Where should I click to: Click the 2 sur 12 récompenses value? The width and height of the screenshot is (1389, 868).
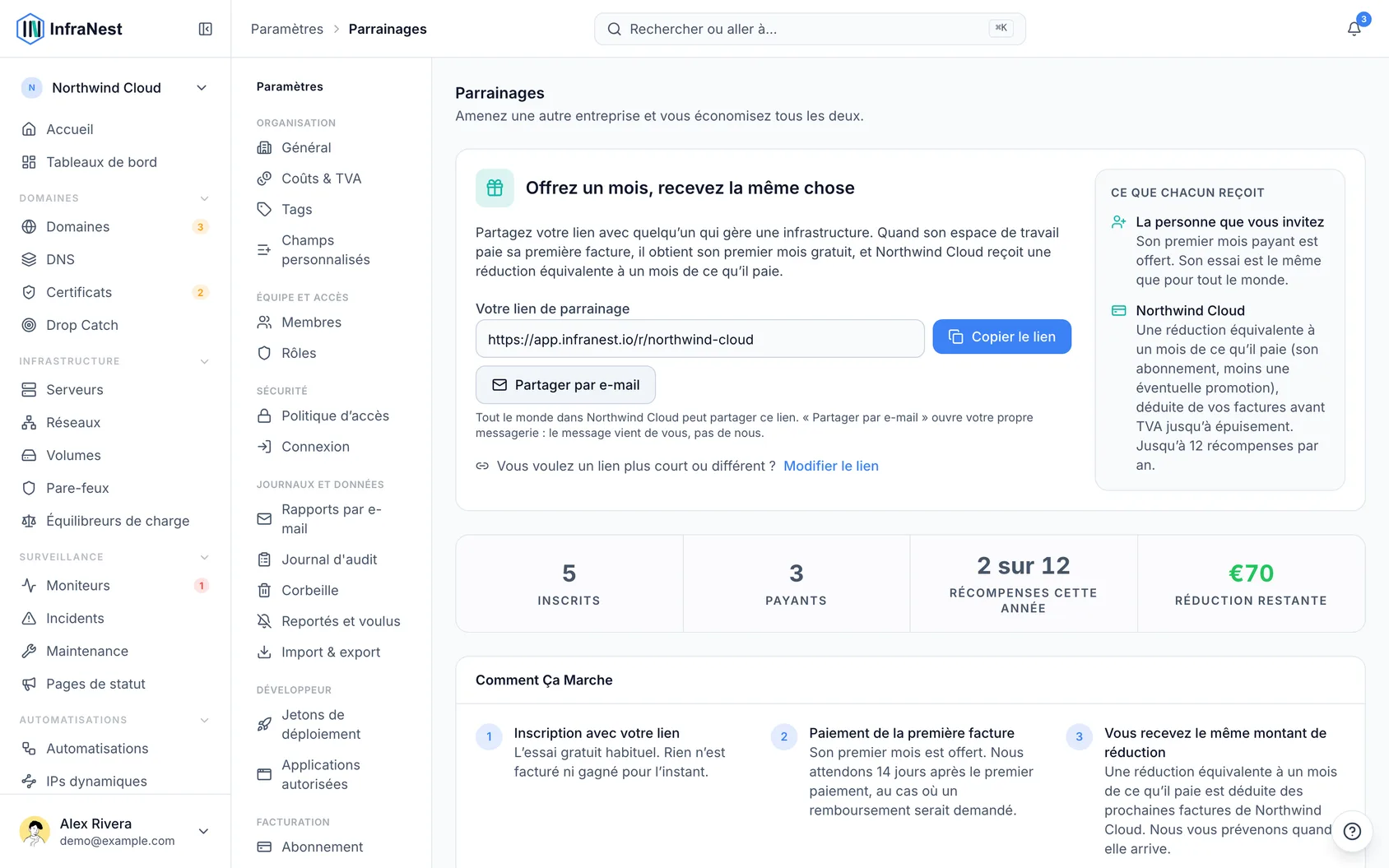click(1023, 565)
